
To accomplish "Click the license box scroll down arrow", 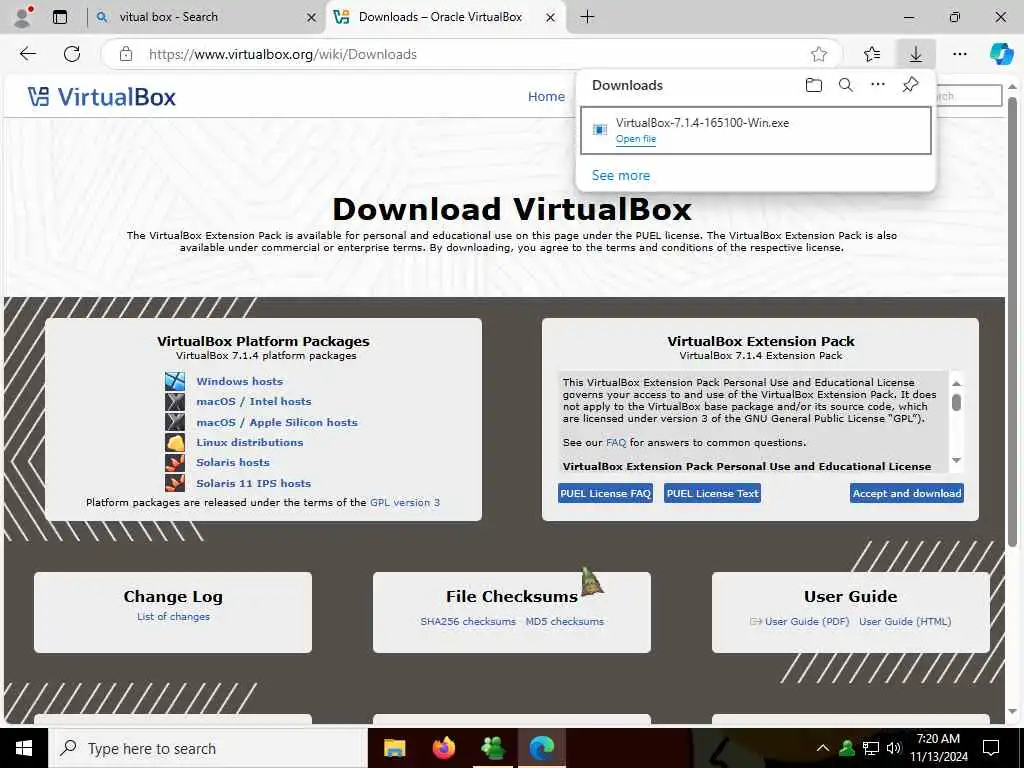I will point(956,460).
